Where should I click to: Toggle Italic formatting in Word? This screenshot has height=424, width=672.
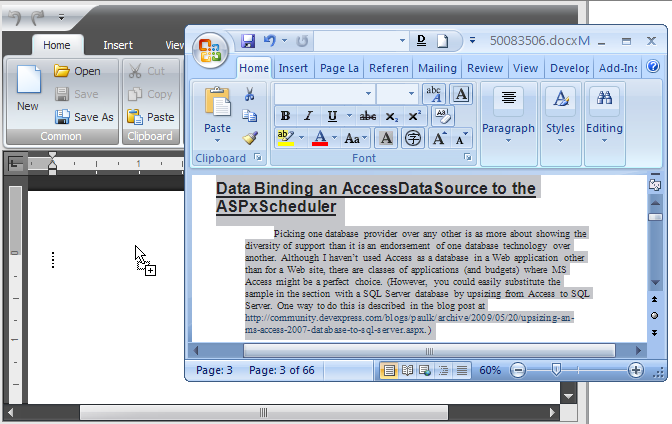[308, 116]
